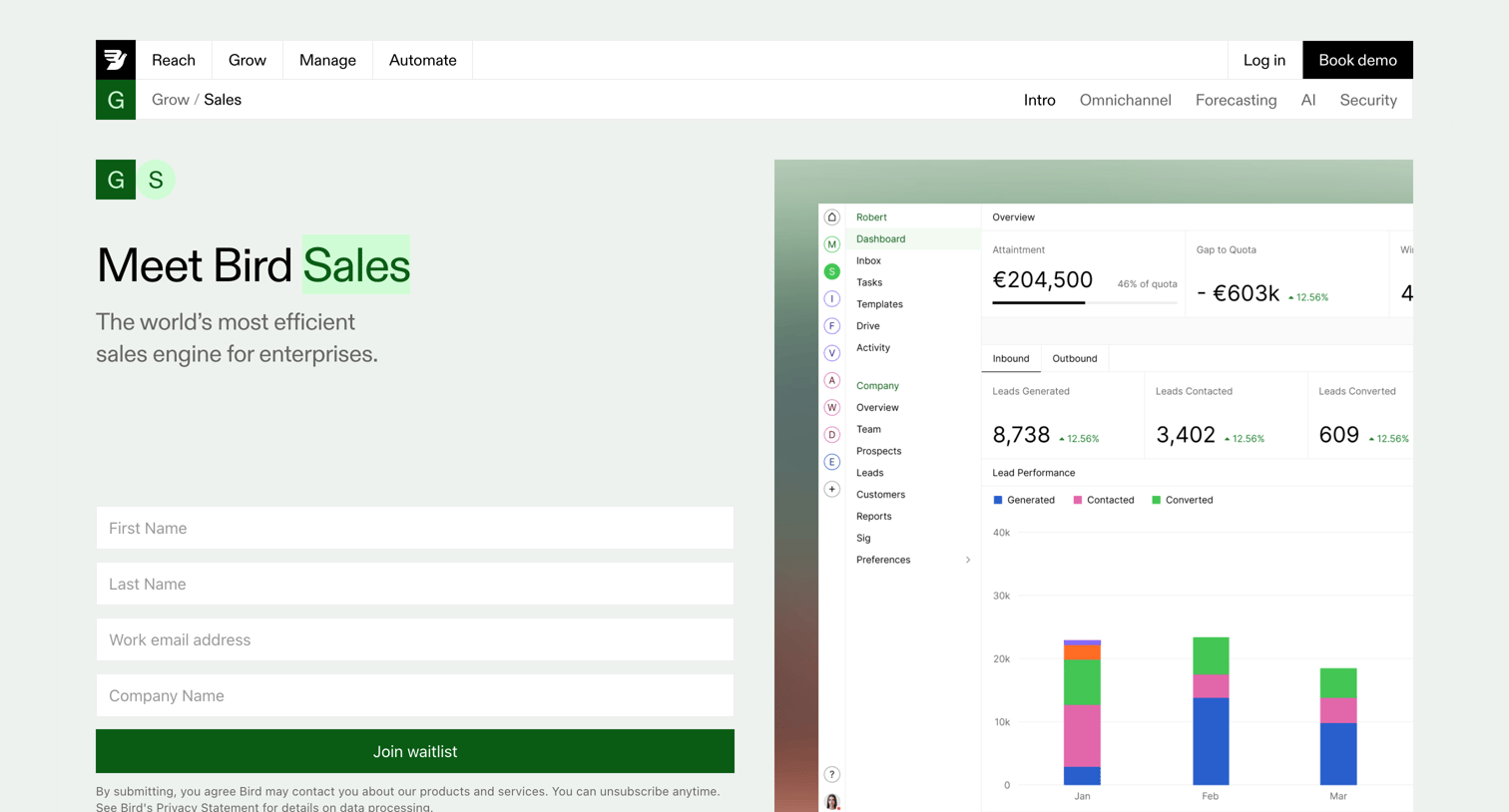
Task: Select the W circle icon in sidebar
Action: 832,407
